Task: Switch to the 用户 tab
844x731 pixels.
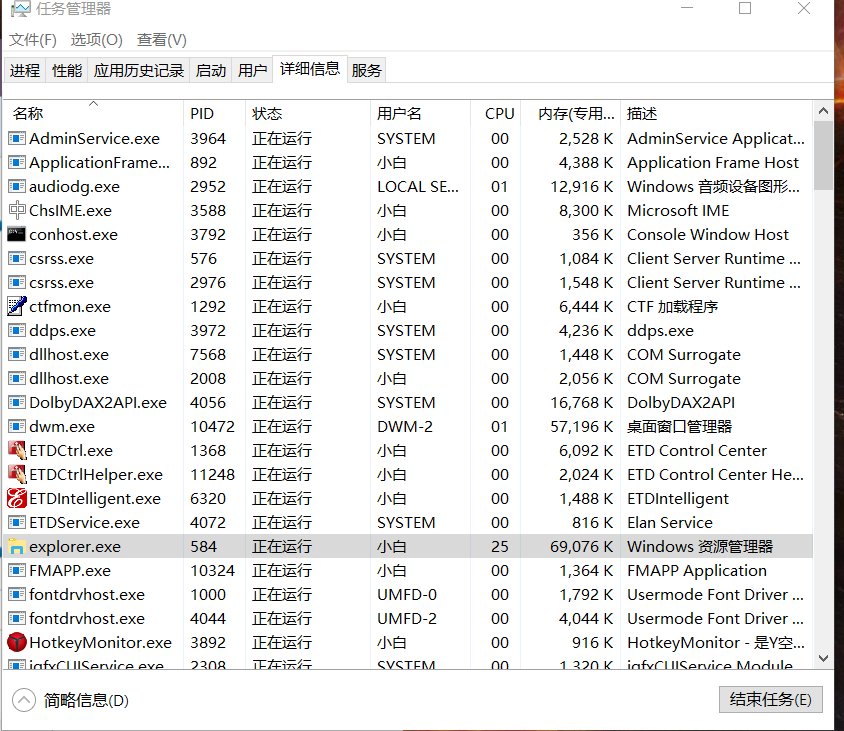Action: (x=252, y=71)
